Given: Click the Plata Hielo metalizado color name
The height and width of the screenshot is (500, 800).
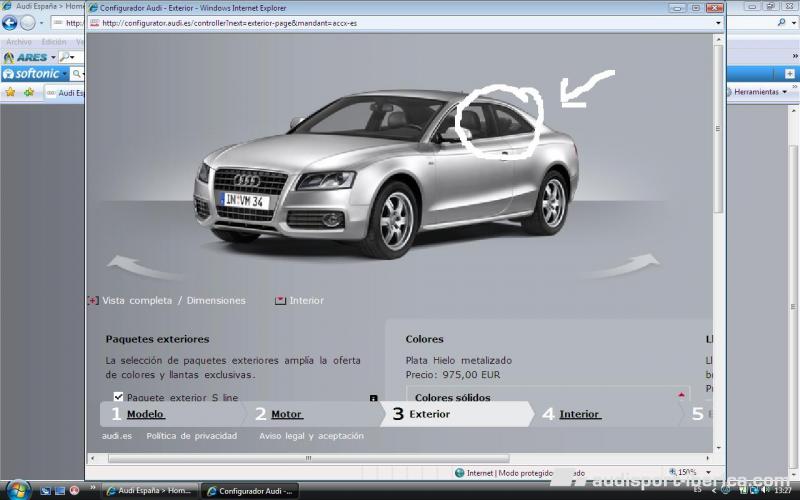Looking at the screenshot, I should tap(459, 360).
